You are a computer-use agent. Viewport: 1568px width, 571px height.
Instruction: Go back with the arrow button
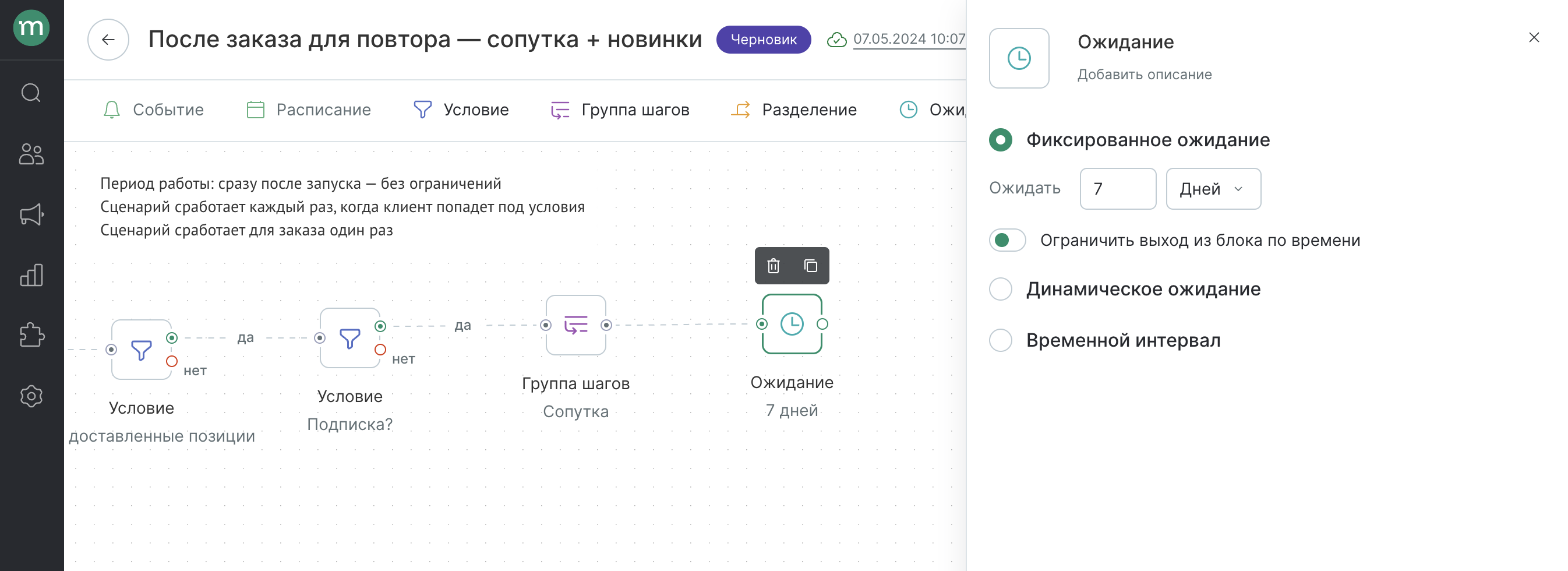click(108, 40)
